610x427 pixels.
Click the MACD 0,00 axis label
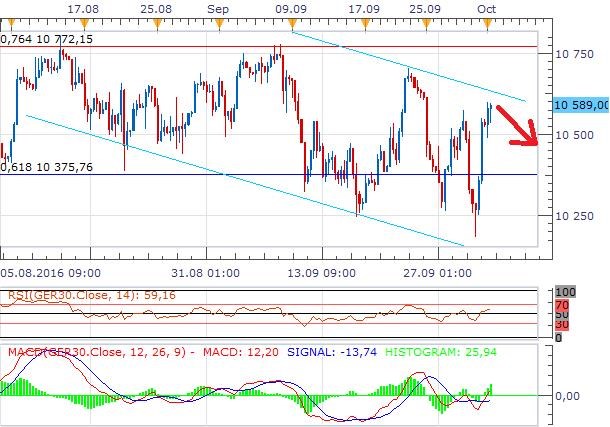click(570, 396)
